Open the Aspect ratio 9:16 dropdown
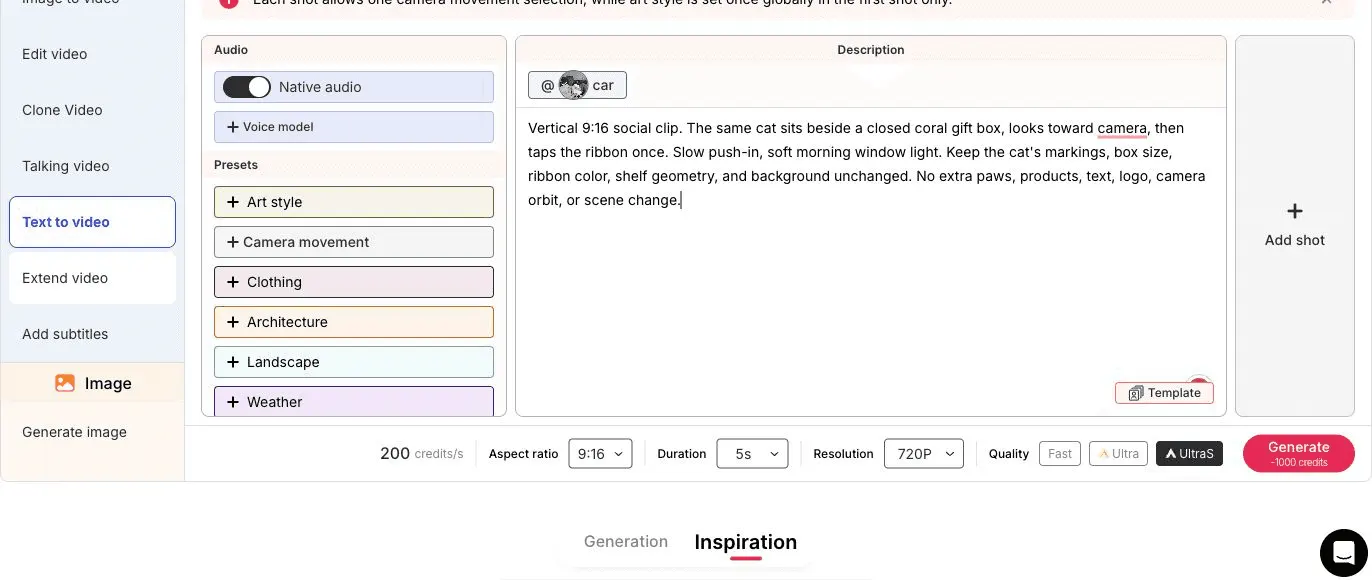This screenshot has height=580, width=1372. 600,453
